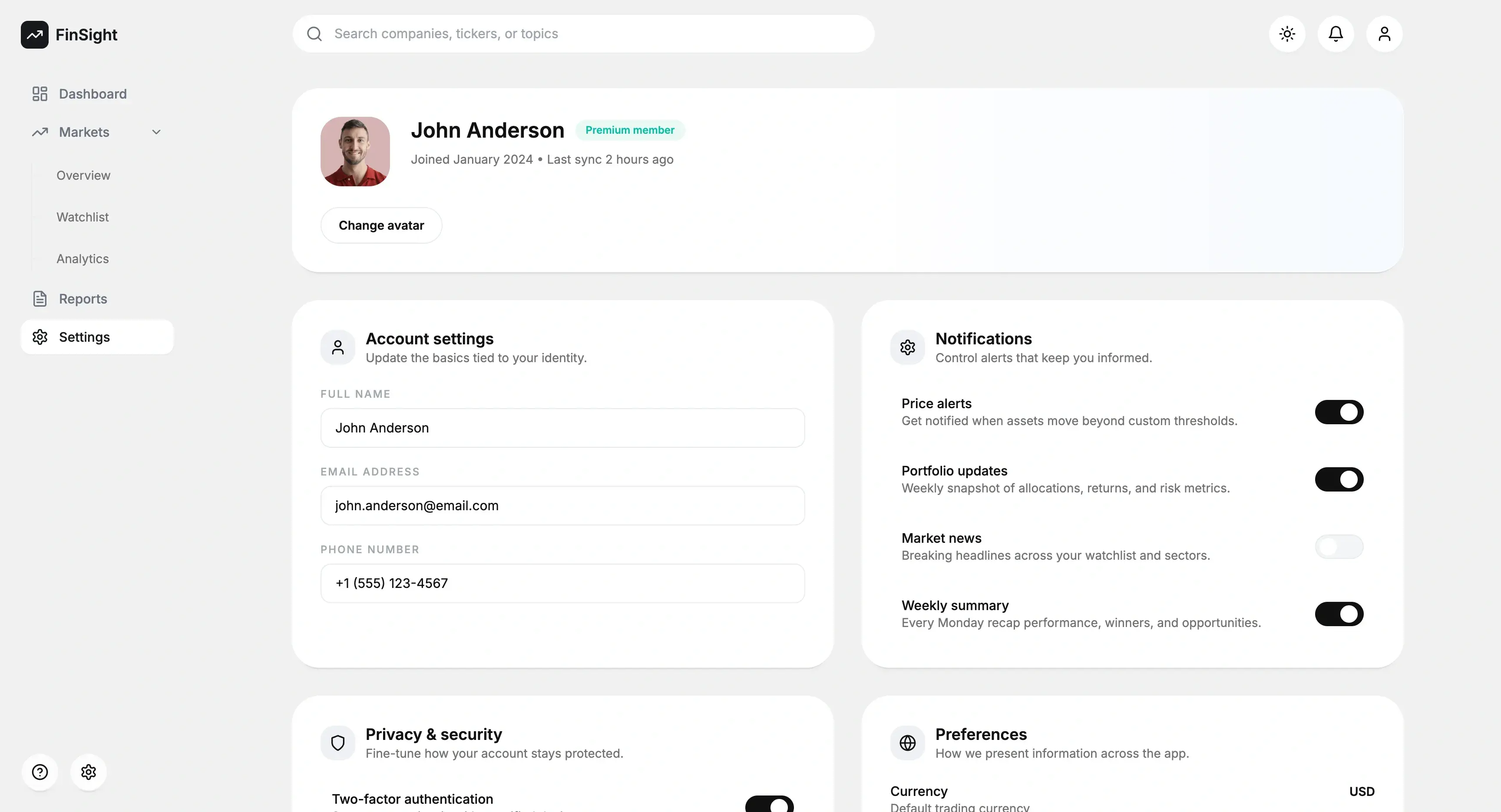Image resolution: width=1501 pixels, height=812 pixels.
Task: Open the FinSight logo home icon
Action: coord(34,34)
